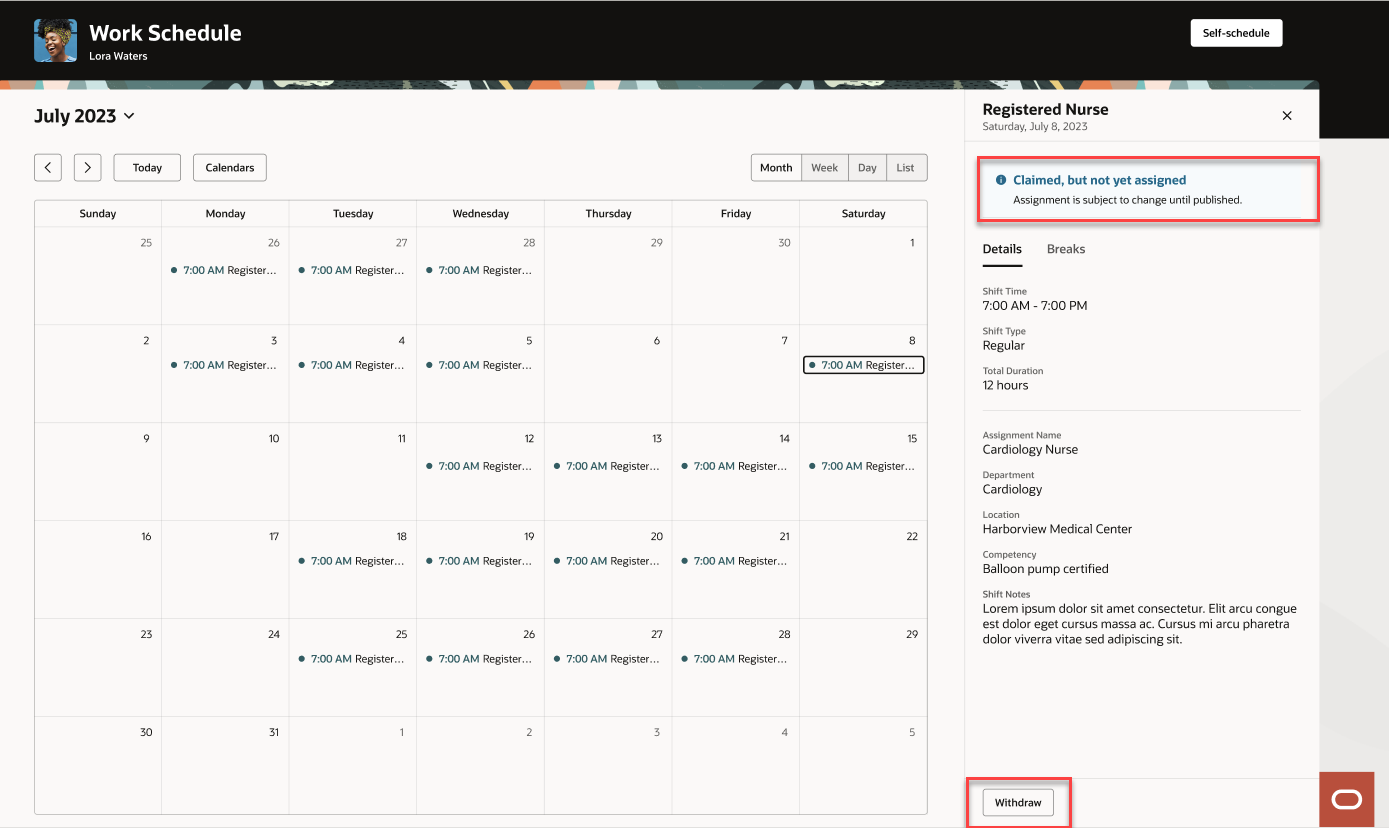Open the Oracle chat assistant bubble
The image size is (1389, 828).
pos(1346,798)
